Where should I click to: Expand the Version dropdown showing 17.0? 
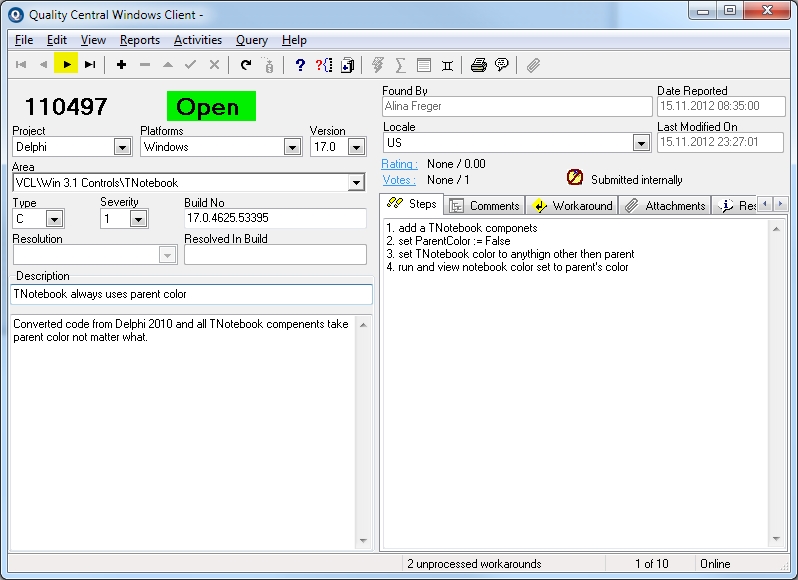[x=356, y=148]
